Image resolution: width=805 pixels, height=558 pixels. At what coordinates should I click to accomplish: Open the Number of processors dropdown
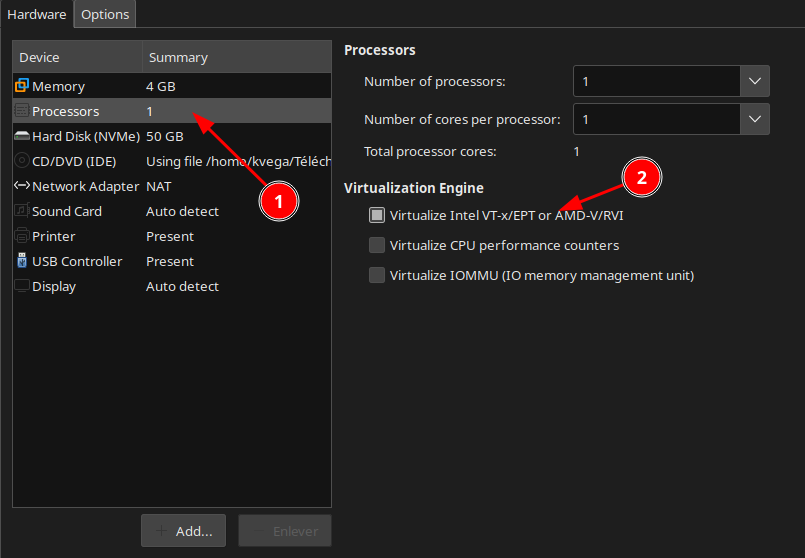tap(754, 81)
